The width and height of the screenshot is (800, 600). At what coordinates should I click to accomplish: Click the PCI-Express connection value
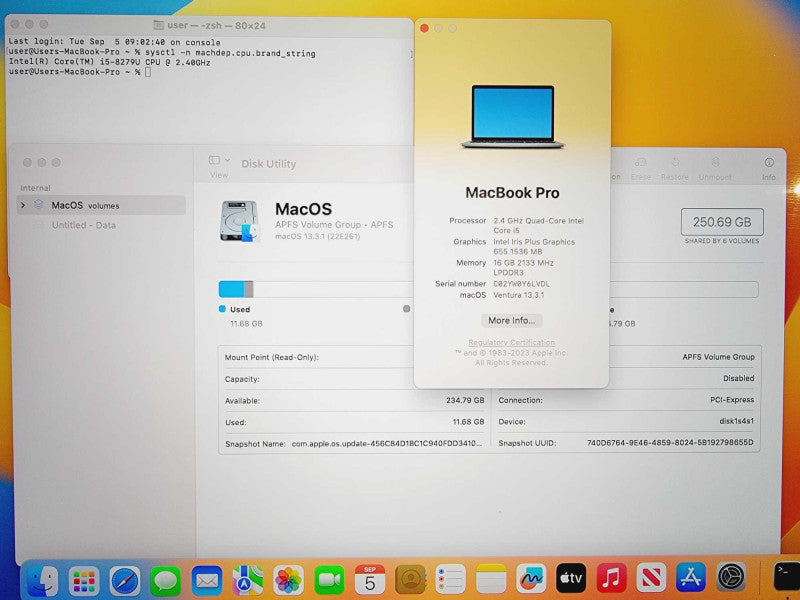click(x=732, y=399)
